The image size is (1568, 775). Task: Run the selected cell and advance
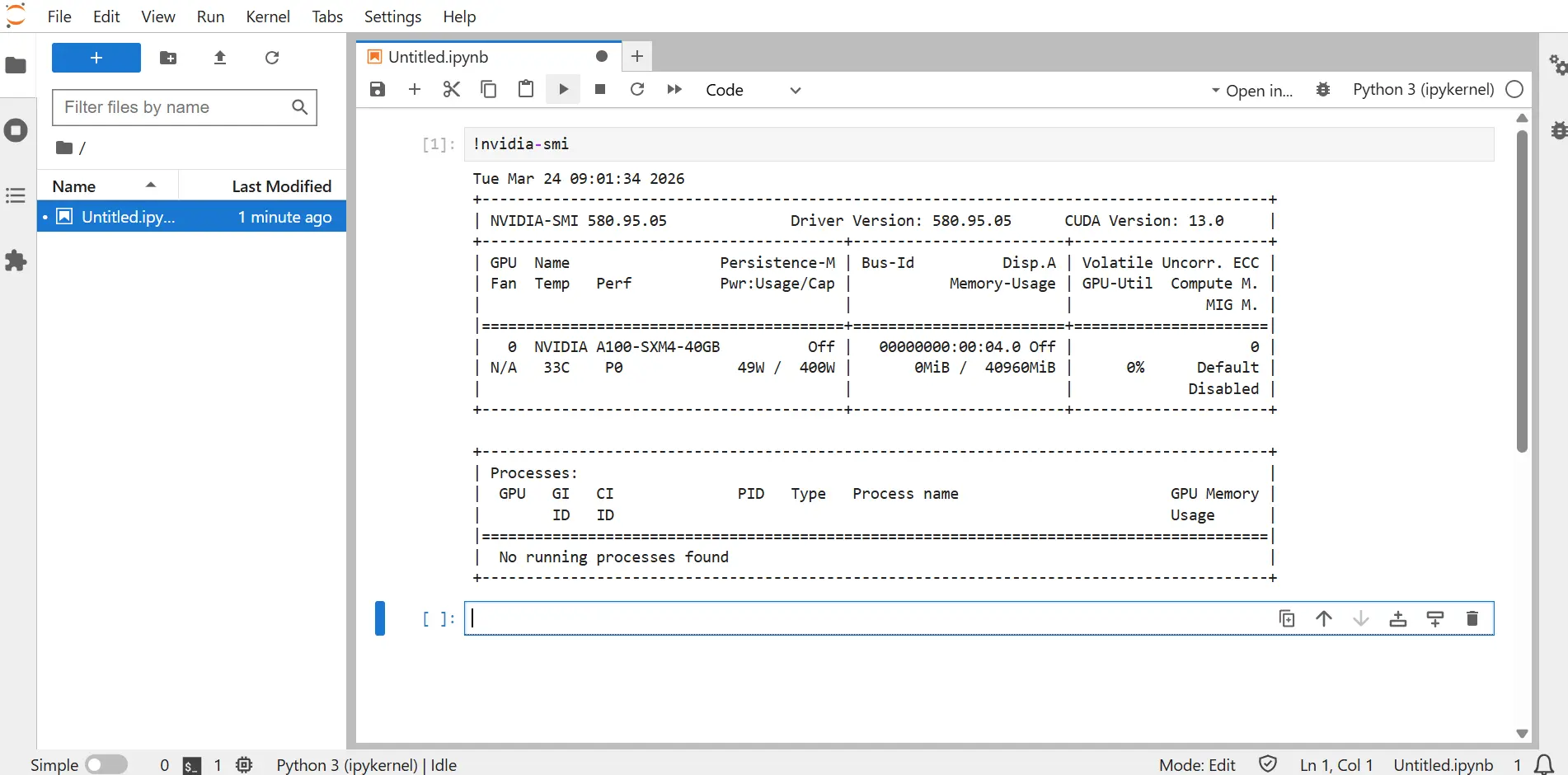(563, 89)
